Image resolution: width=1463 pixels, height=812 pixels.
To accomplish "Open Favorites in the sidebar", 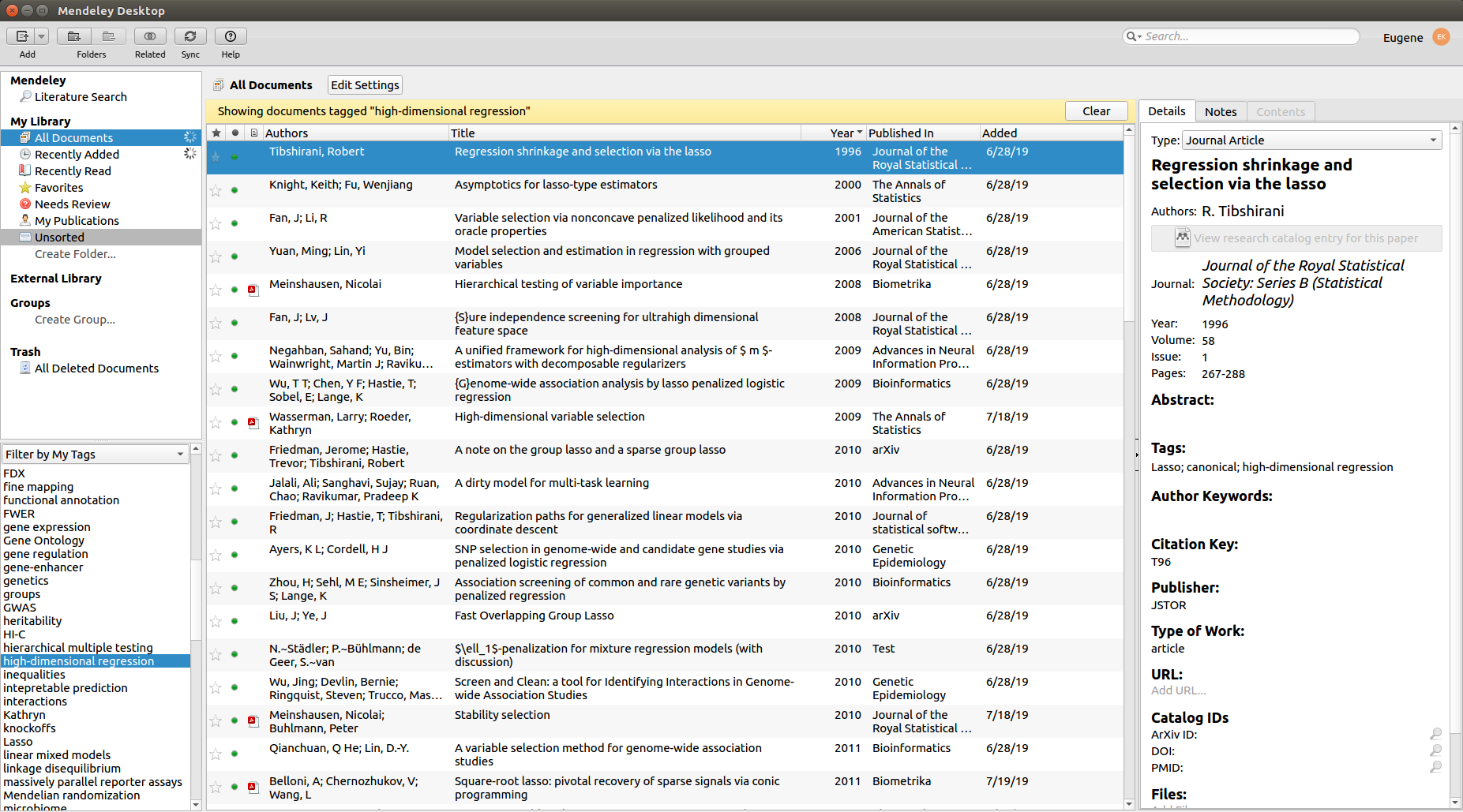I will tap(58, 188).
